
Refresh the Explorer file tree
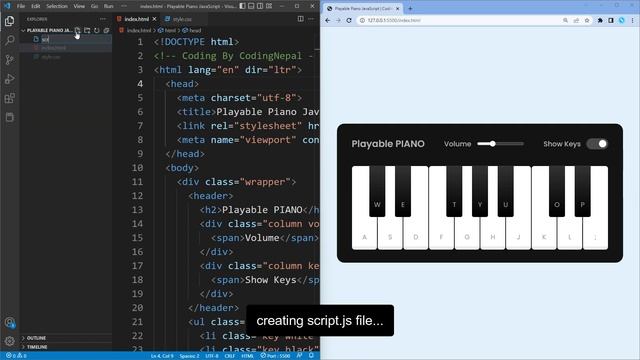(x=97, y=30)
